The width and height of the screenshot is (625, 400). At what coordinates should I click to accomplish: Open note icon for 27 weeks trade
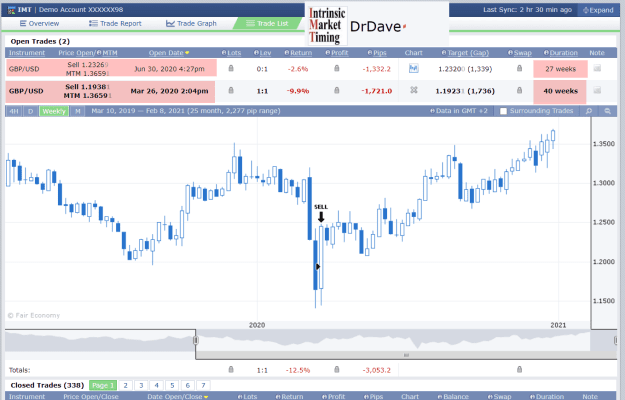click(x=597, y=69)
